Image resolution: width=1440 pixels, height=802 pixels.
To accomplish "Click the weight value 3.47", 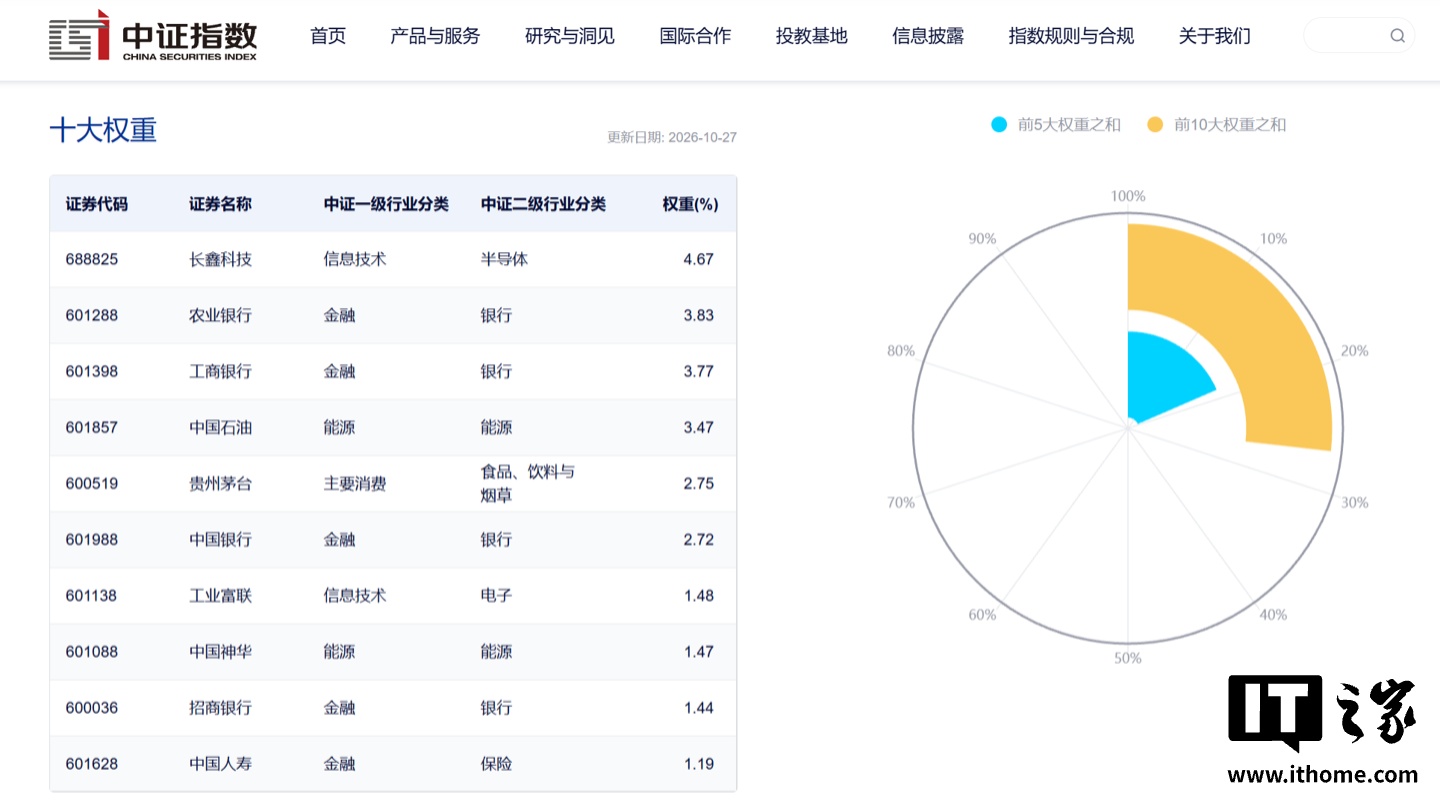I will pyautogui.click(x=699, y=427).
